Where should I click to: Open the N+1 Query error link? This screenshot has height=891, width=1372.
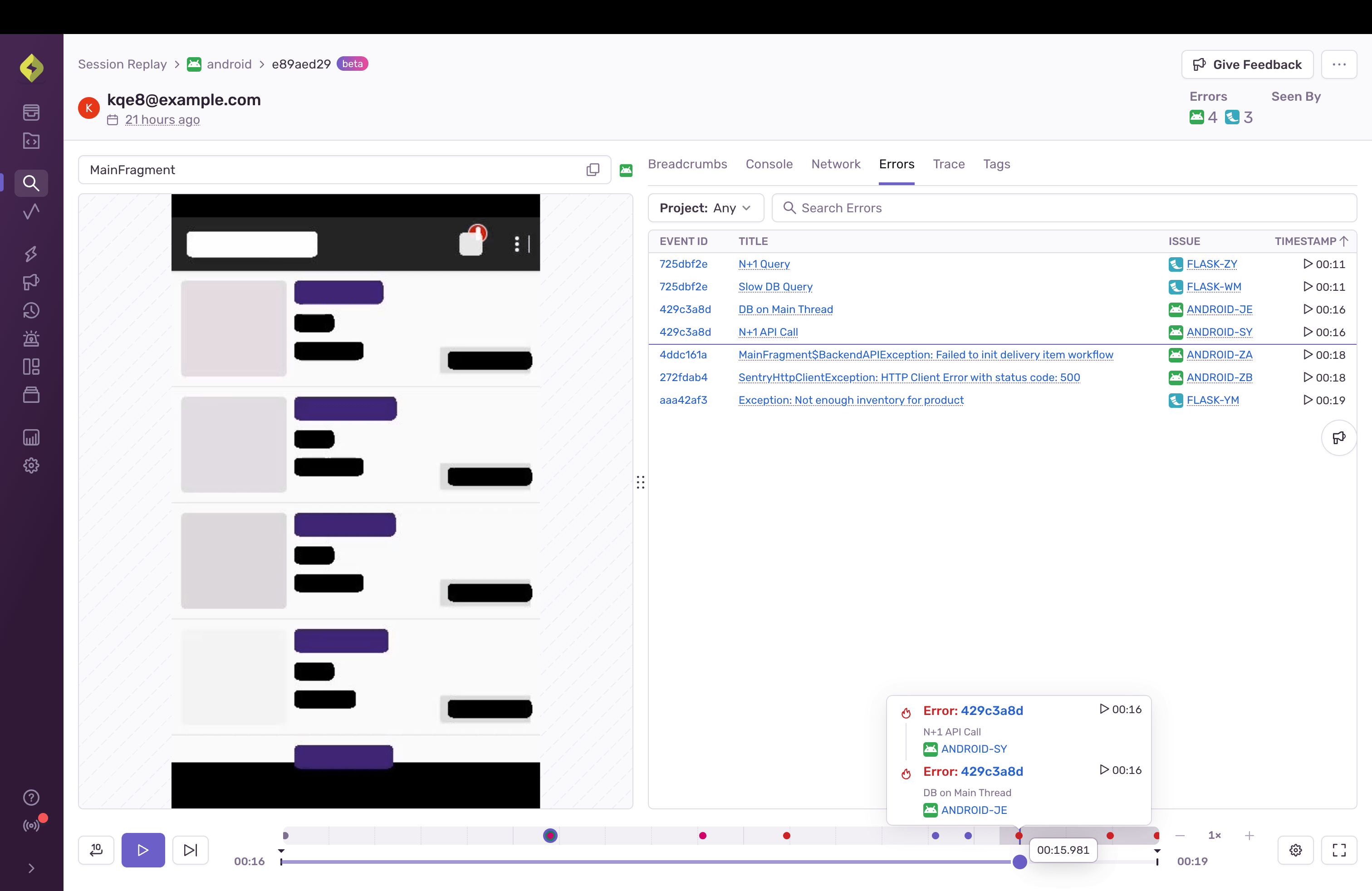(x=764, y=264)
